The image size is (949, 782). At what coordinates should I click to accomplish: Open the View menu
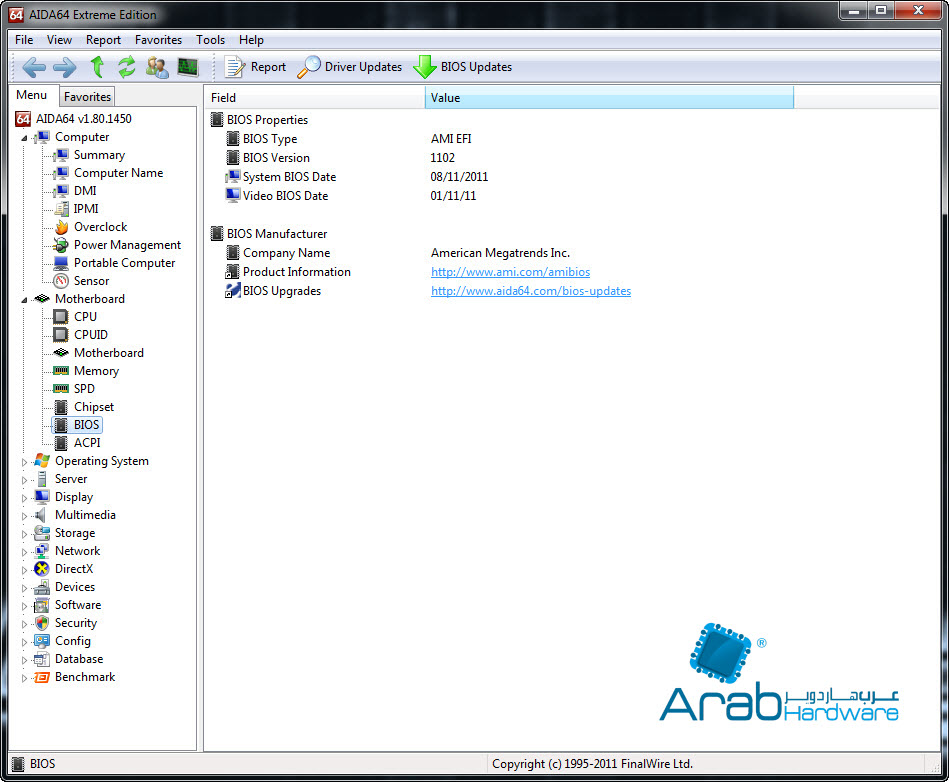(59, 40)
